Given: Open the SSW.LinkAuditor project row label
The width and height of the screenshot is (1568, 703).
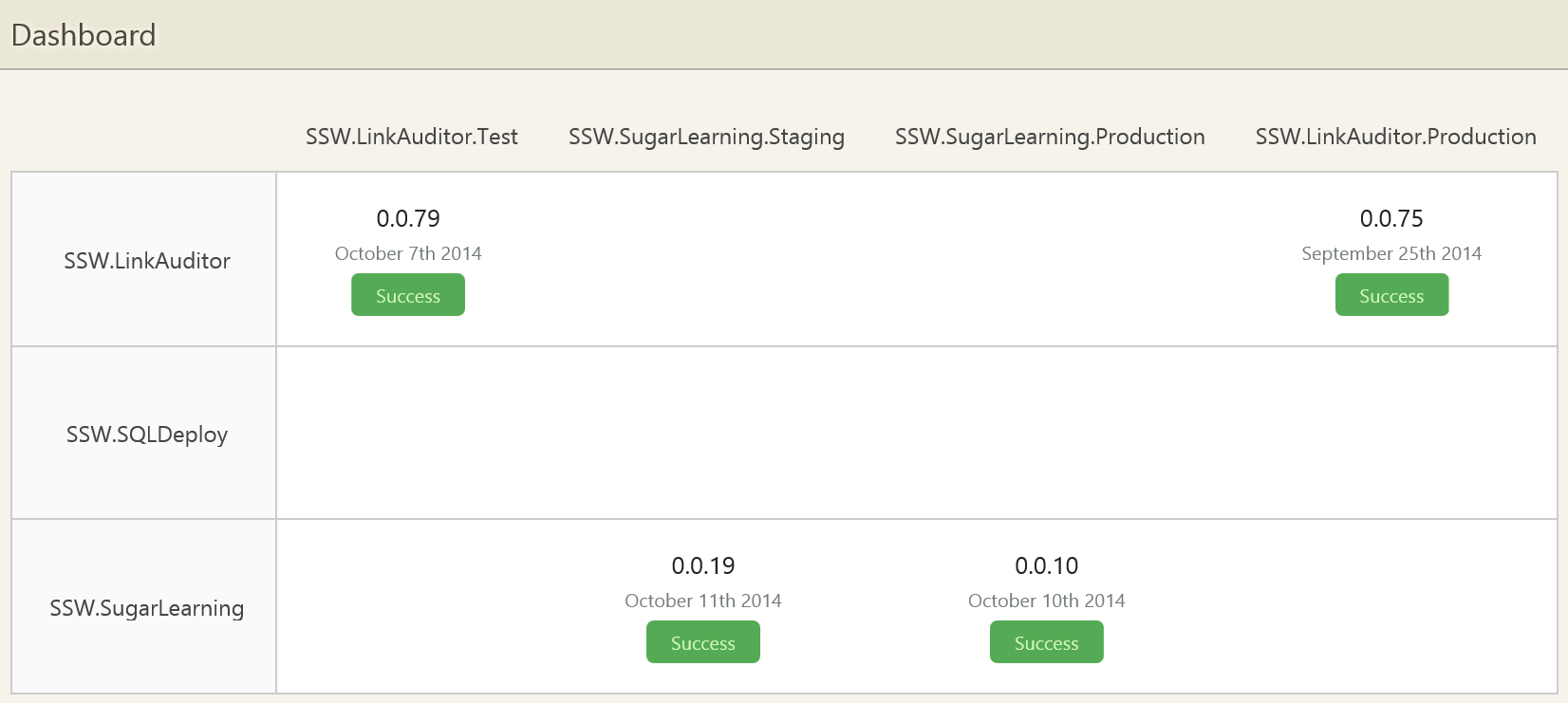Looking at the screenshot, I should tap(147, 261).
